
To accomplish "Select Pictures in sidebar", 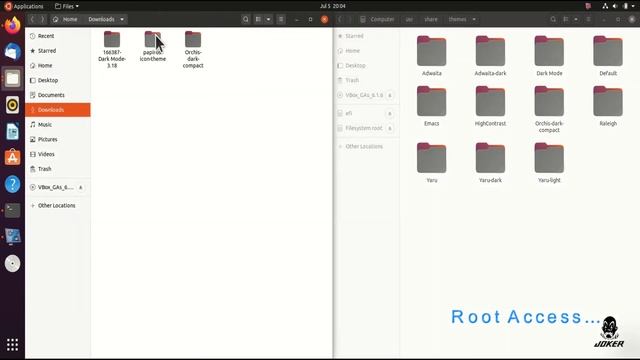I will pyautogui.click(x=58, y=139).
